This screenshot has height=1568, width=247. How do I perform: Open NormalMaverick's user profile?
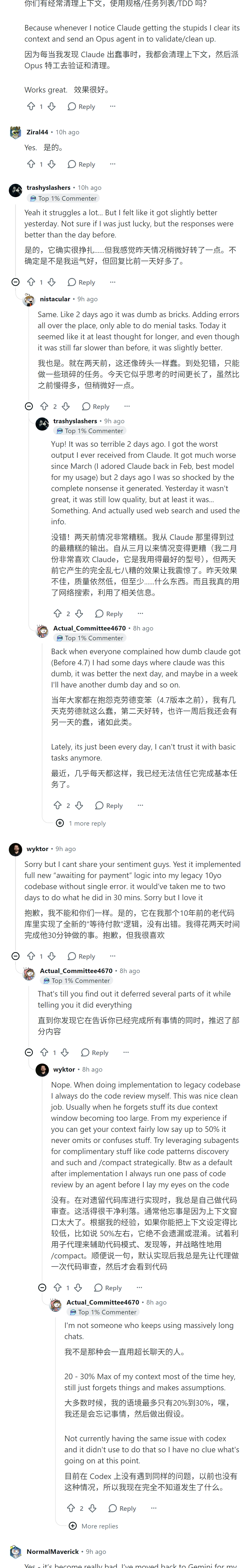(52, 1552)
